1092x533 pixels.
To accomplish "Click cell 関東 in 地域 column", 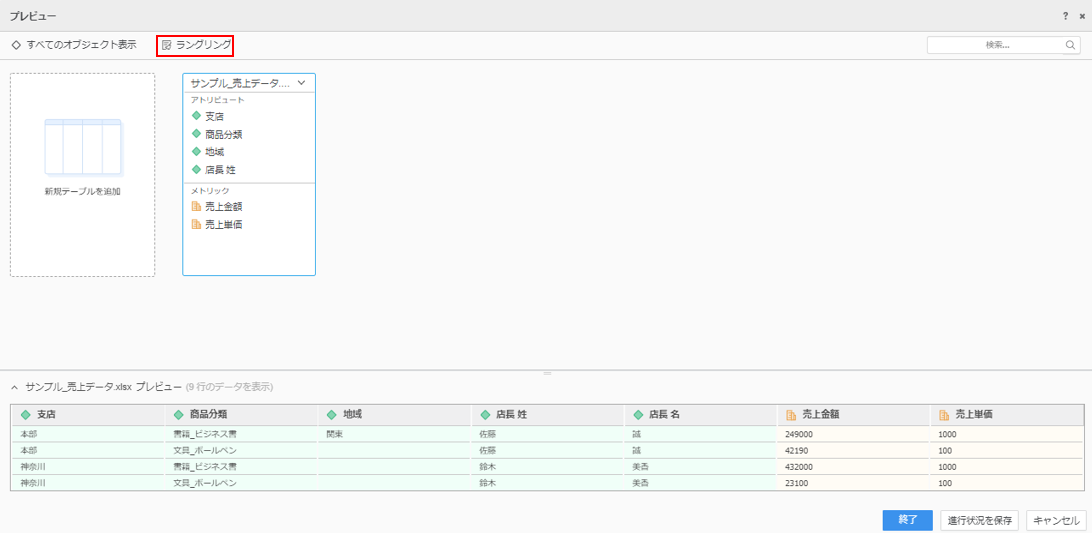I will click(394, 434).
